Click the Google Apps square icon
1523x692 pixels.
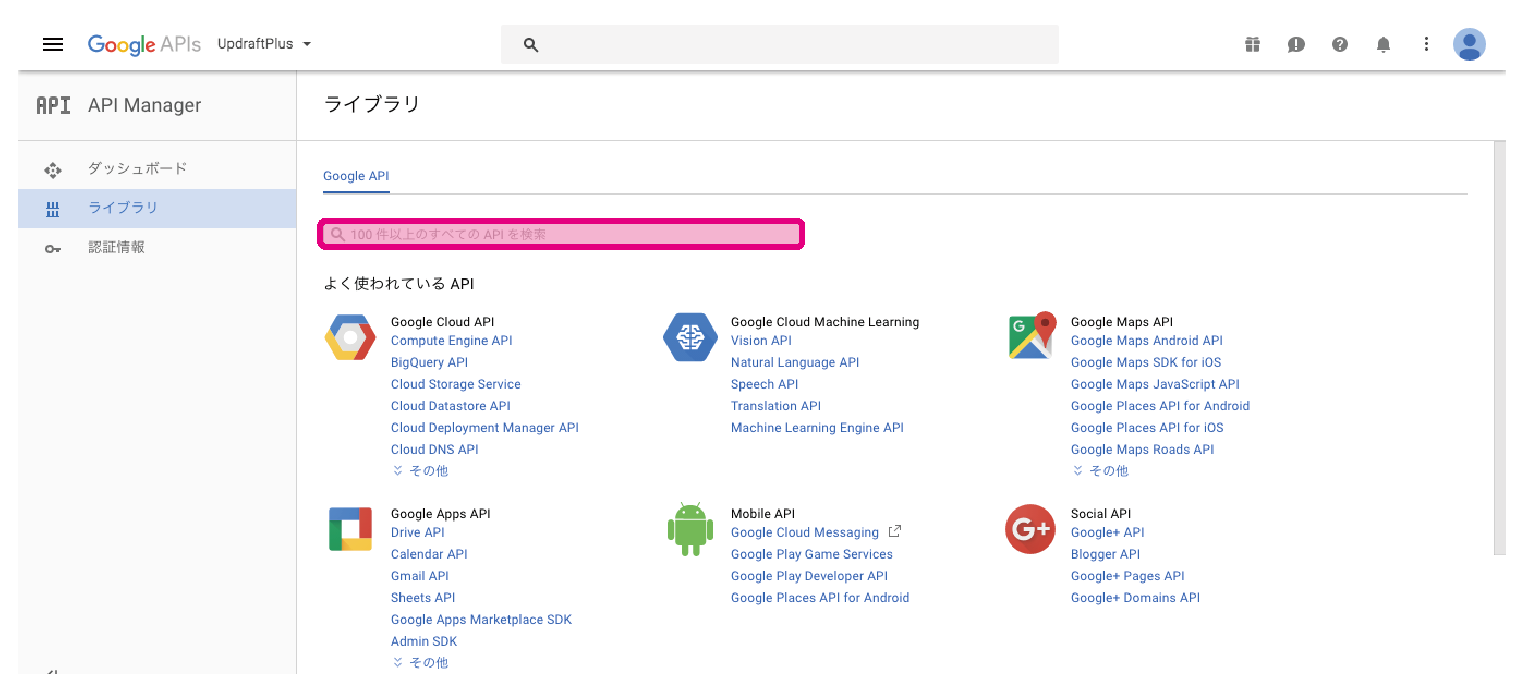tap(350, 529)
